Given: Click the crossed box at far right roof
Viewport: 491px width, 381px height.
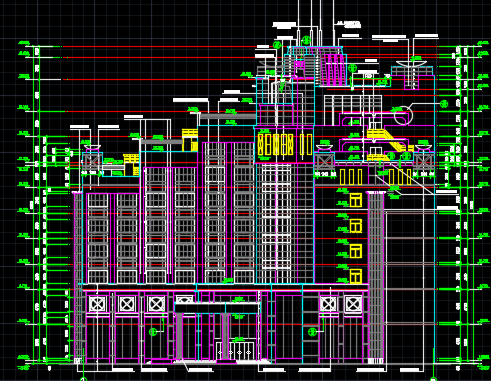Looking at the screenshot, I should pyautogui.click(x=424, y=162).
